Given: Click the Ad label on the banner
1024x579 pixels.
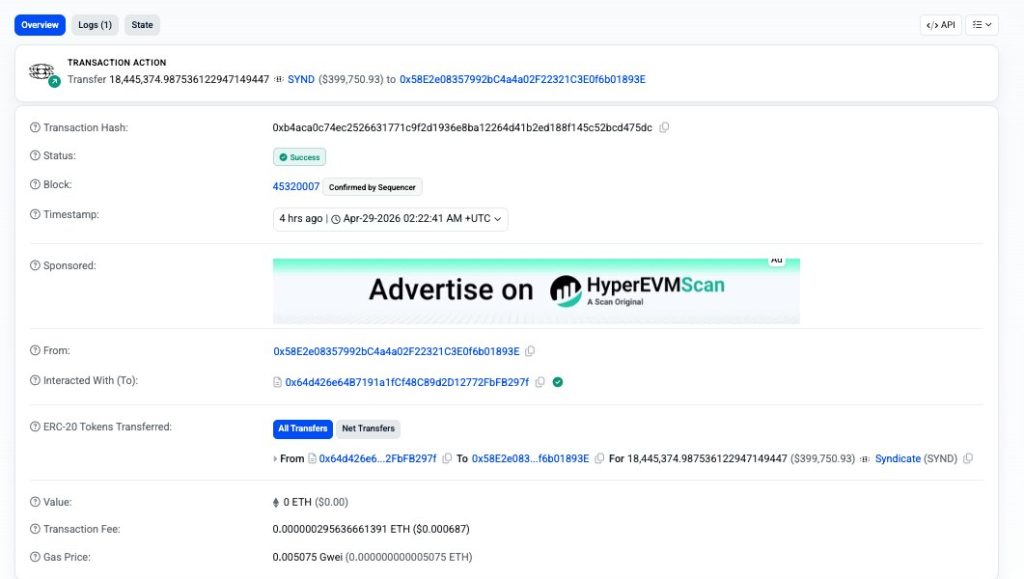Looking at the screenshot, I should click(x=777, y=259).
